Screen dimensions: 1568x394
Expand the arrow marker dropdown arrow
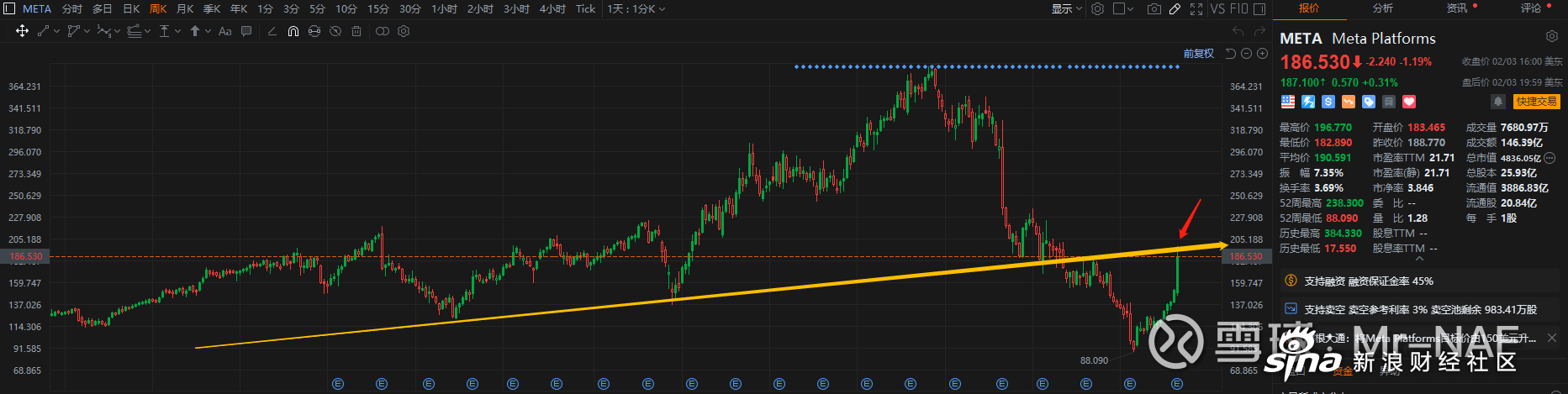point(208,31)
